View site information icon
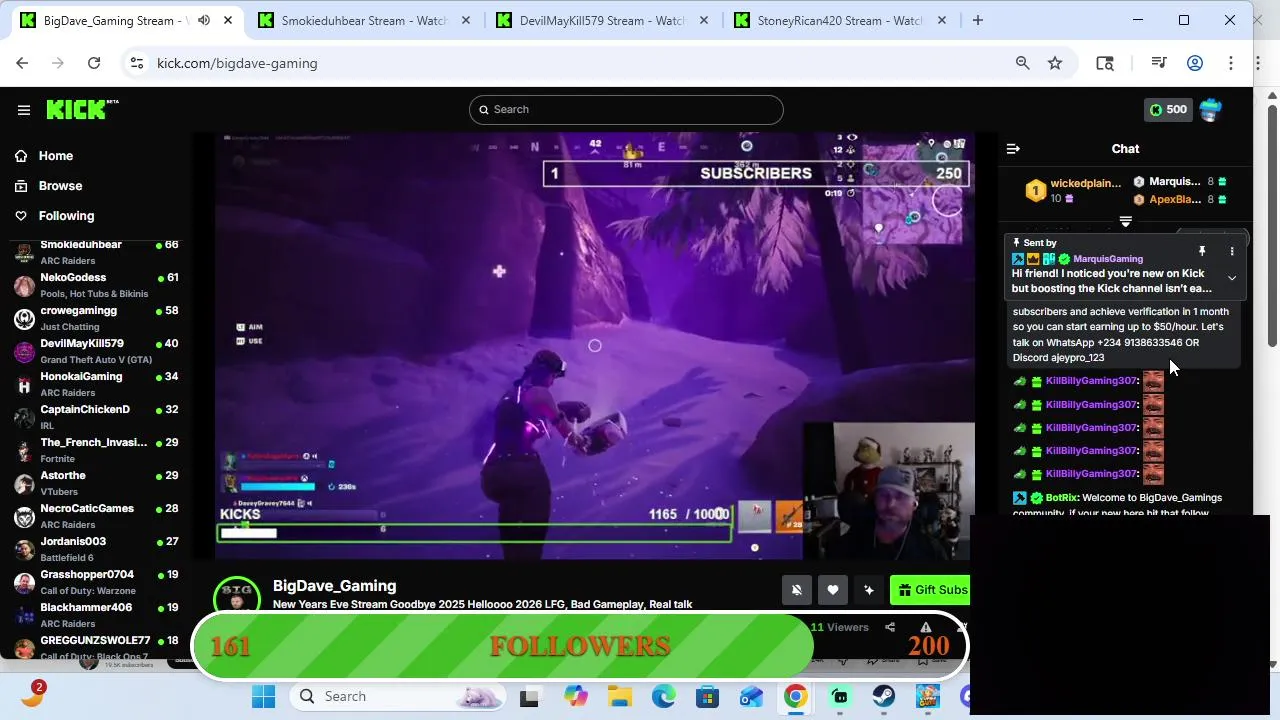 (x=137, y=63)
